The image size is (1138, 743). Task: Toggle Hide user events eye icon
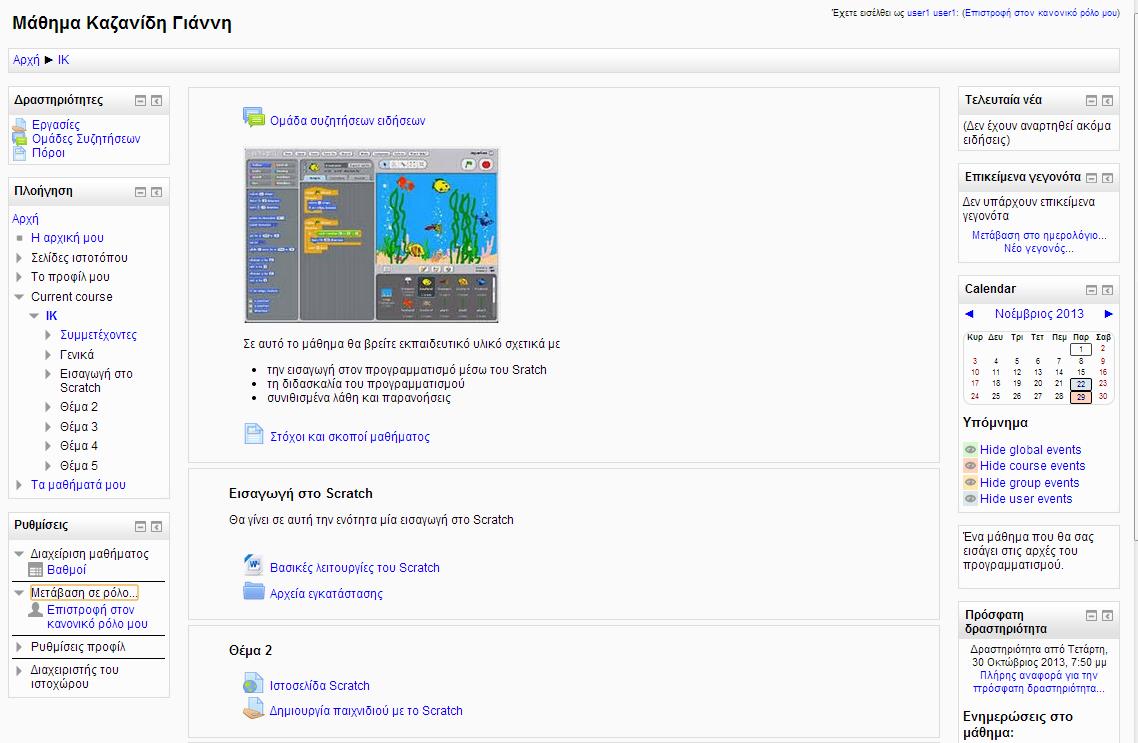pos(970,498)
